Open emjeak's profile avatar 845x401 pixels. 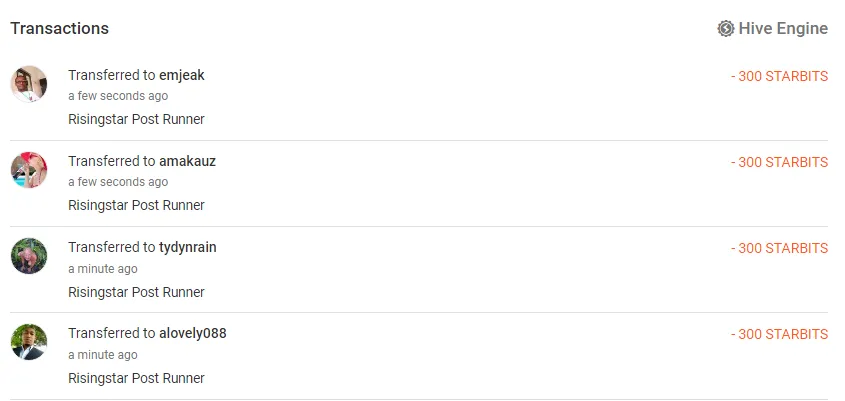29,84
